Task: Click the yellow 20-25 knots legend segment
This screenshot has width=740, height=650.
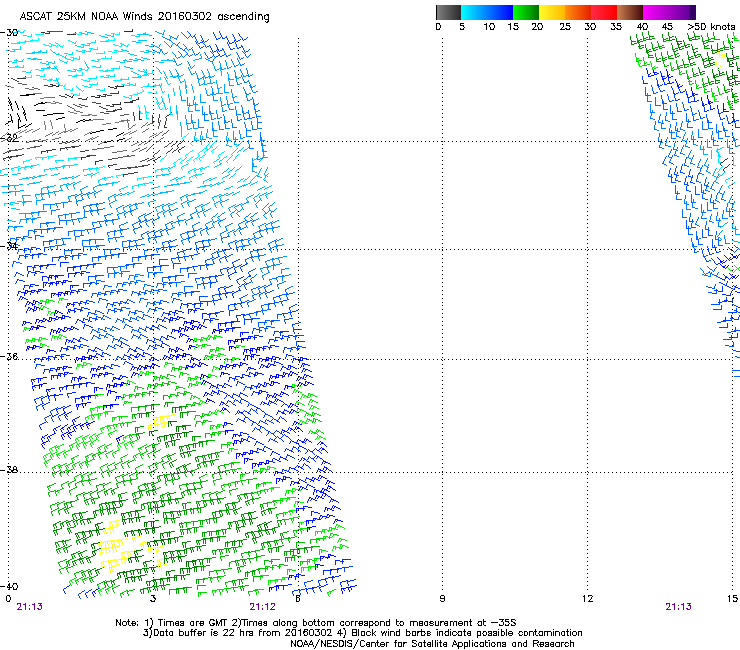Action: [x=552, y=12]
